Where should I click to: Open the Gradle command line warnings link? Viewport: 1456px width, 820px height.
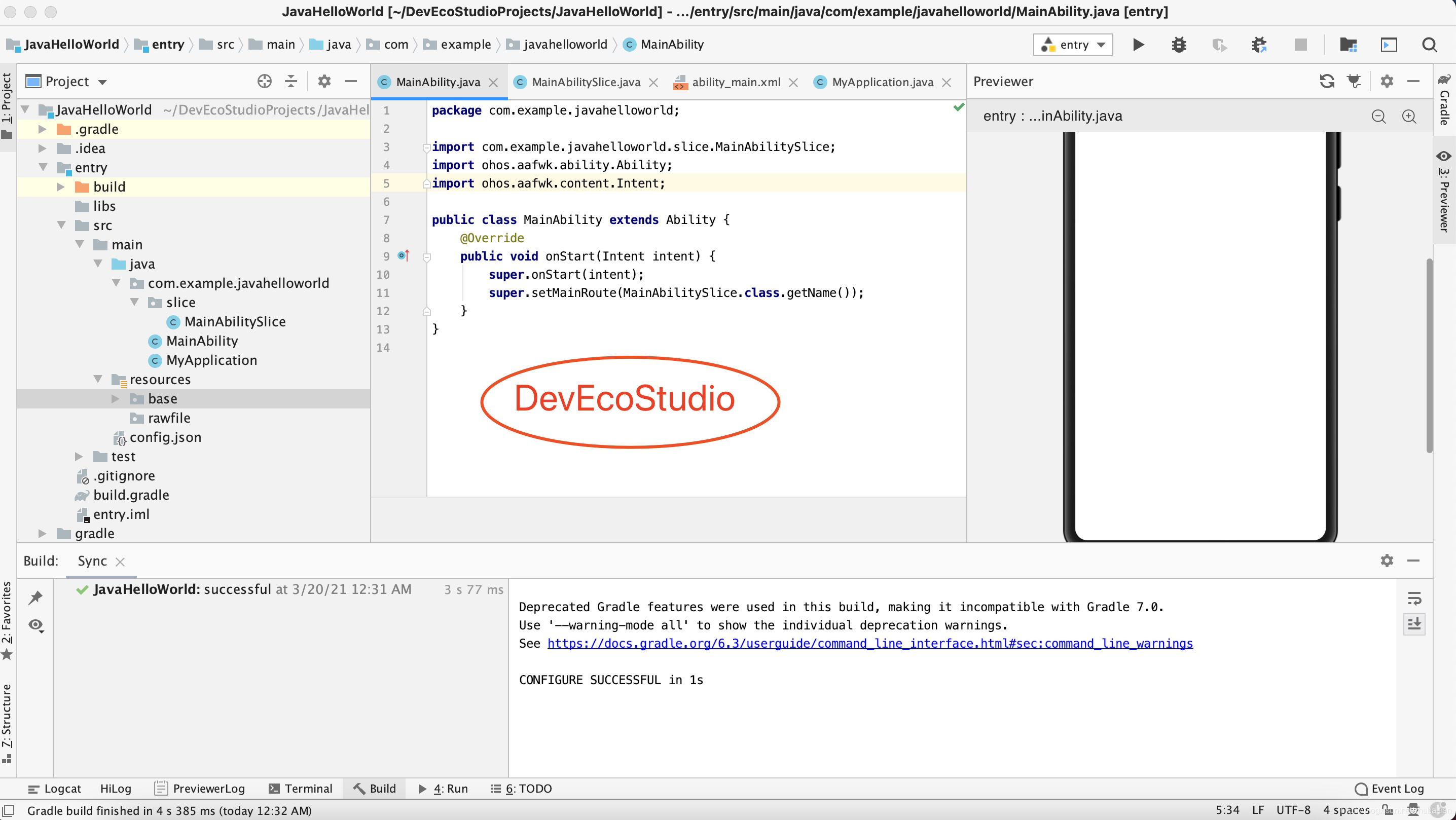870,643
